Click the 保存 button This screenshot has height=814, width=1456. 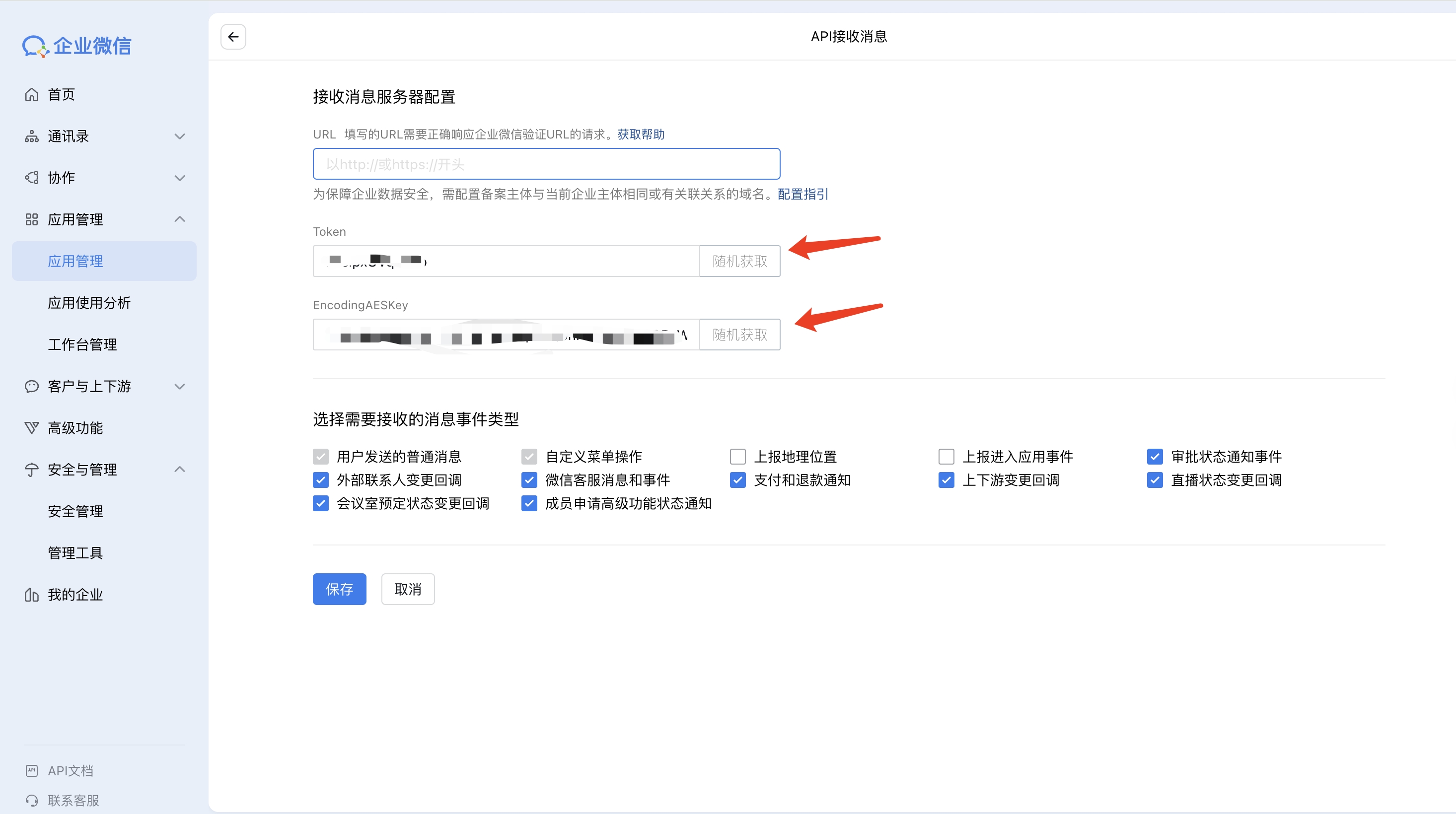339,589
